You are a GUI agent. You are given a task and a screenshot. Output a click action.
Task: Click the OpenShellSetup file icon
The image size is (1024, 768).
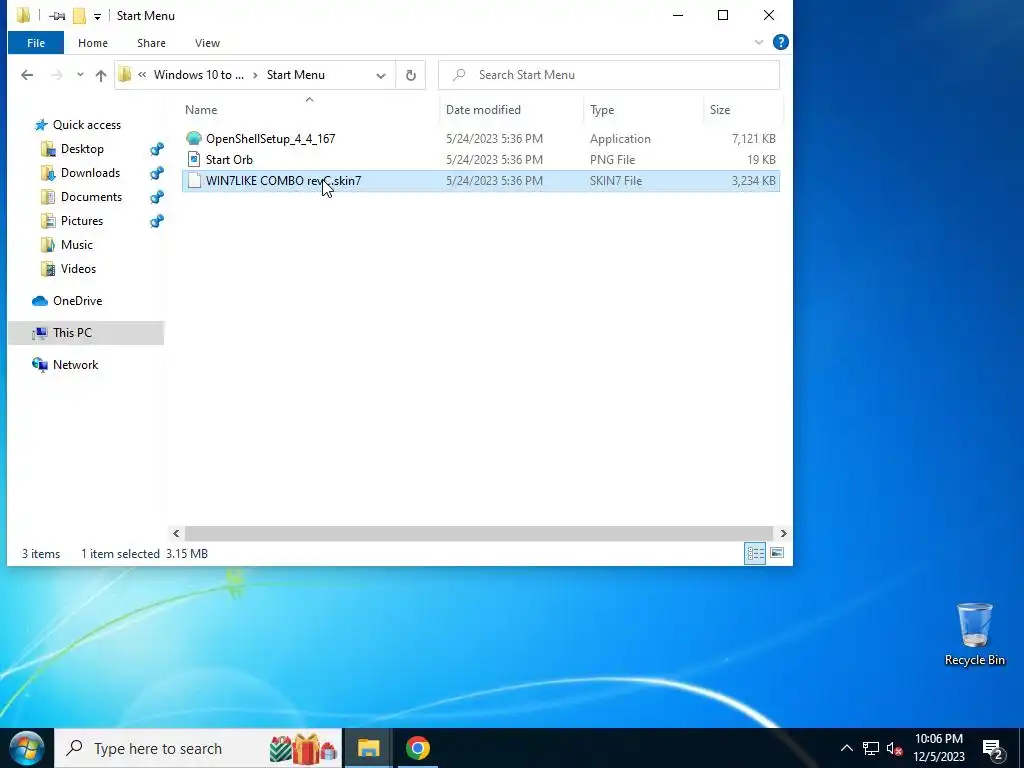pyautogui.click(x=194, y=138)
